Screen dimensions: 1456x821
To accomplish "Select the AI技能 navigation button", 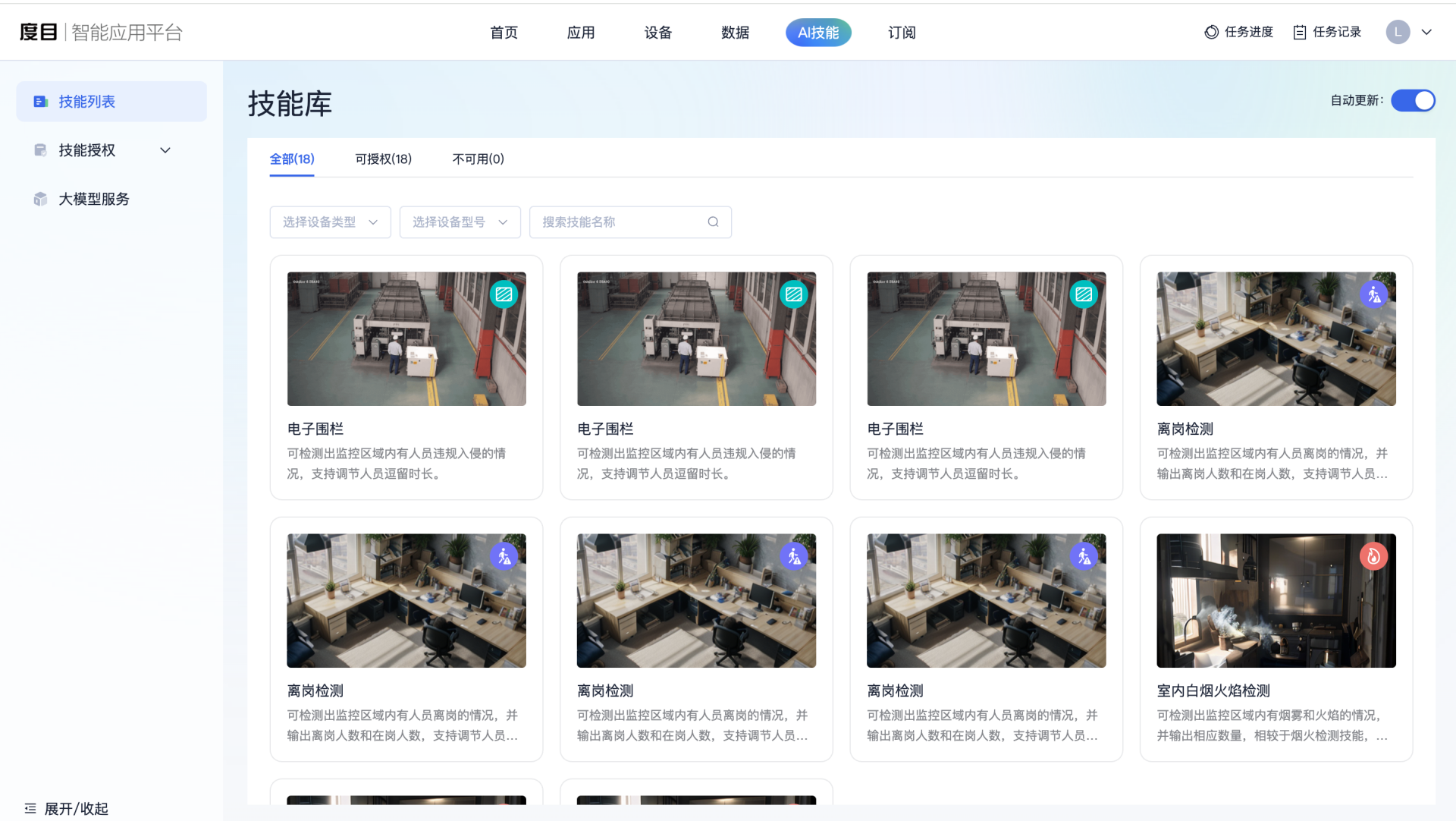I will coord(818,32).
